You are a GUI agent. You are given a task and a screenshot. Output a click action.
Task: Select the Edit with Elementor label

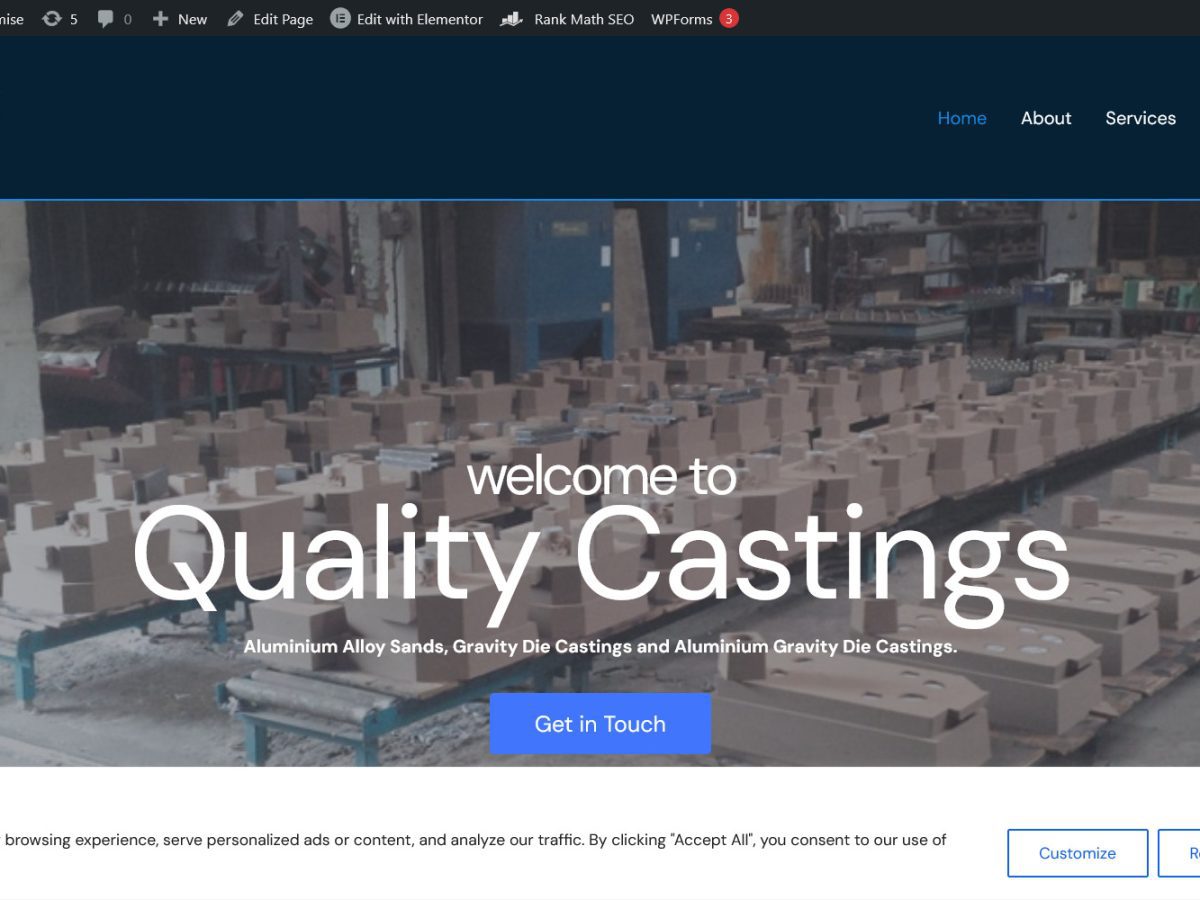419,19
